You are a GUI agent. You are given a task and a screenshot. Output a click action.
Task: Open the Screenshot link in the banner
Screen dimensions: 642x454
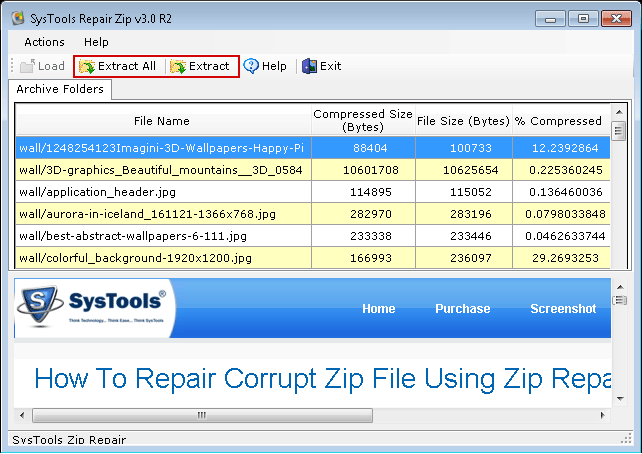coord(563,308)
